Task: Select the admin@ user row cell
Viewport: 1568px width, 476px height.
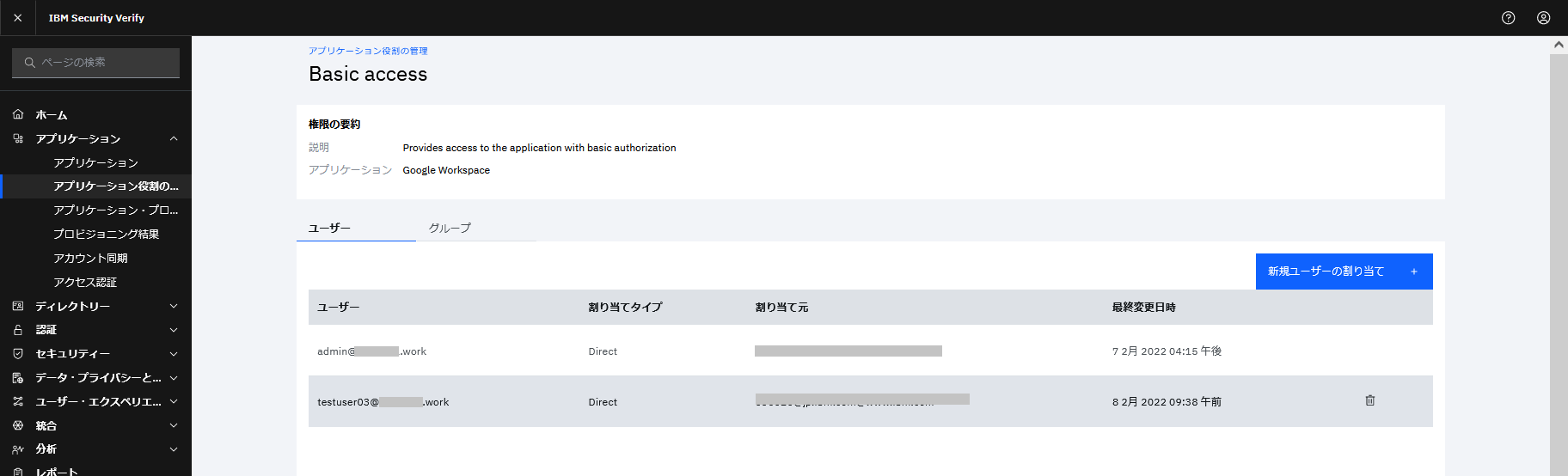Action: 371,351
